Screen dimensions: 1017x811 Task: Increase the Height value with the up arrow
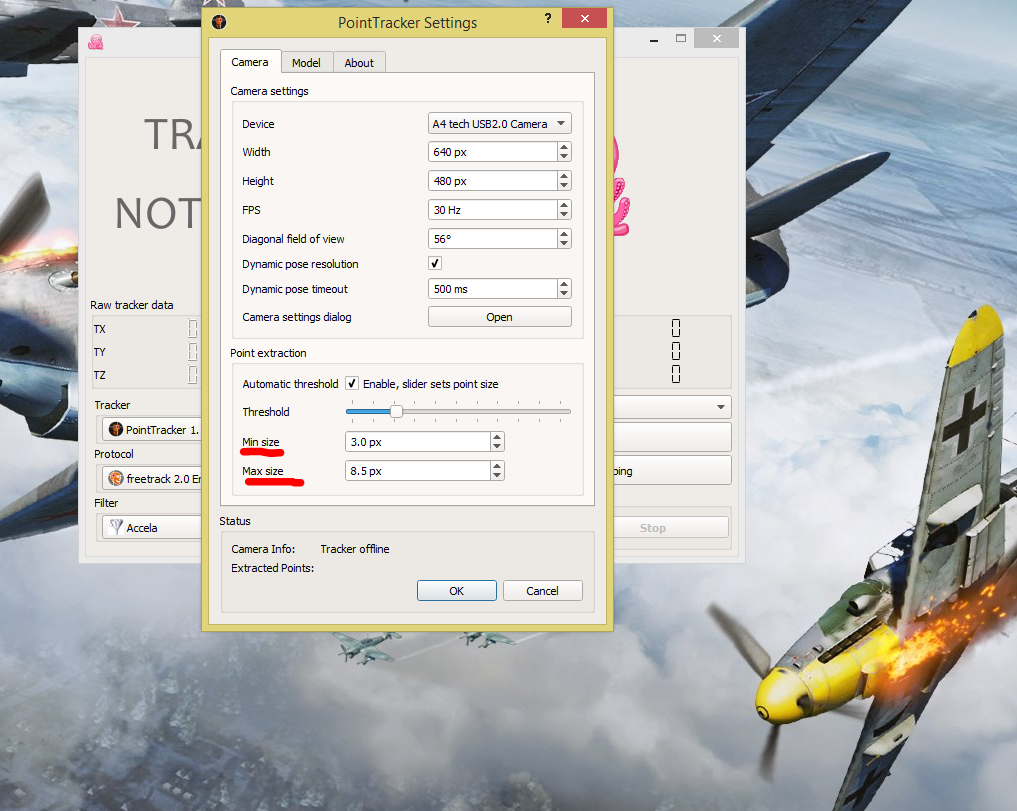564,176
